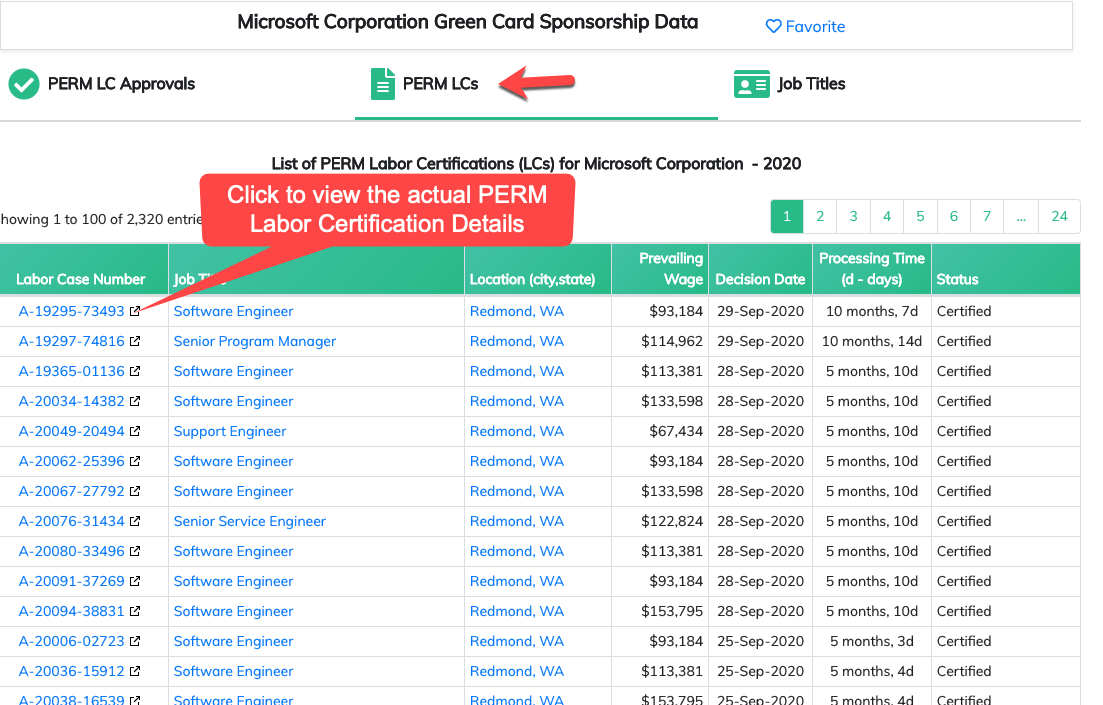Go to pagination page 2
The width and height of the screenshot is (1103, 705).
coord(820,217)
